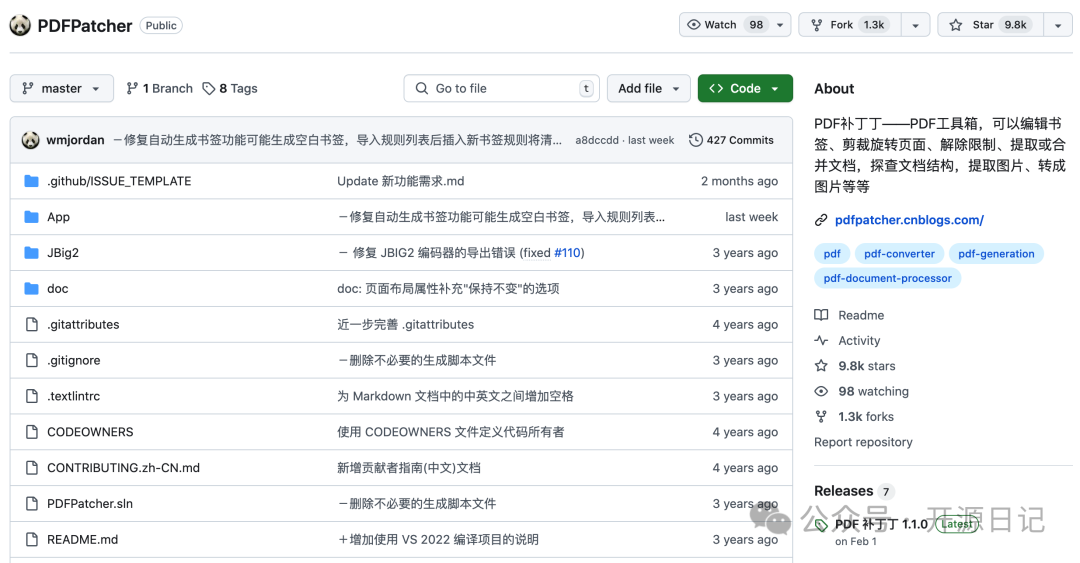The width and height of the screenshot is (1080, 563).
Task: Open the JBig2 folder name
Action: (x=63, y=253)
